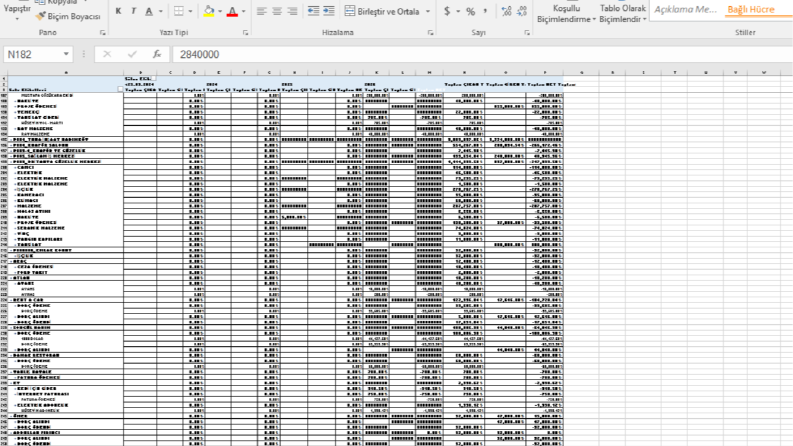The width and height of the screenshot is (793, 446).
Task: Open Satır Etiketleri filter dropdown
Action: coord(120,90)
